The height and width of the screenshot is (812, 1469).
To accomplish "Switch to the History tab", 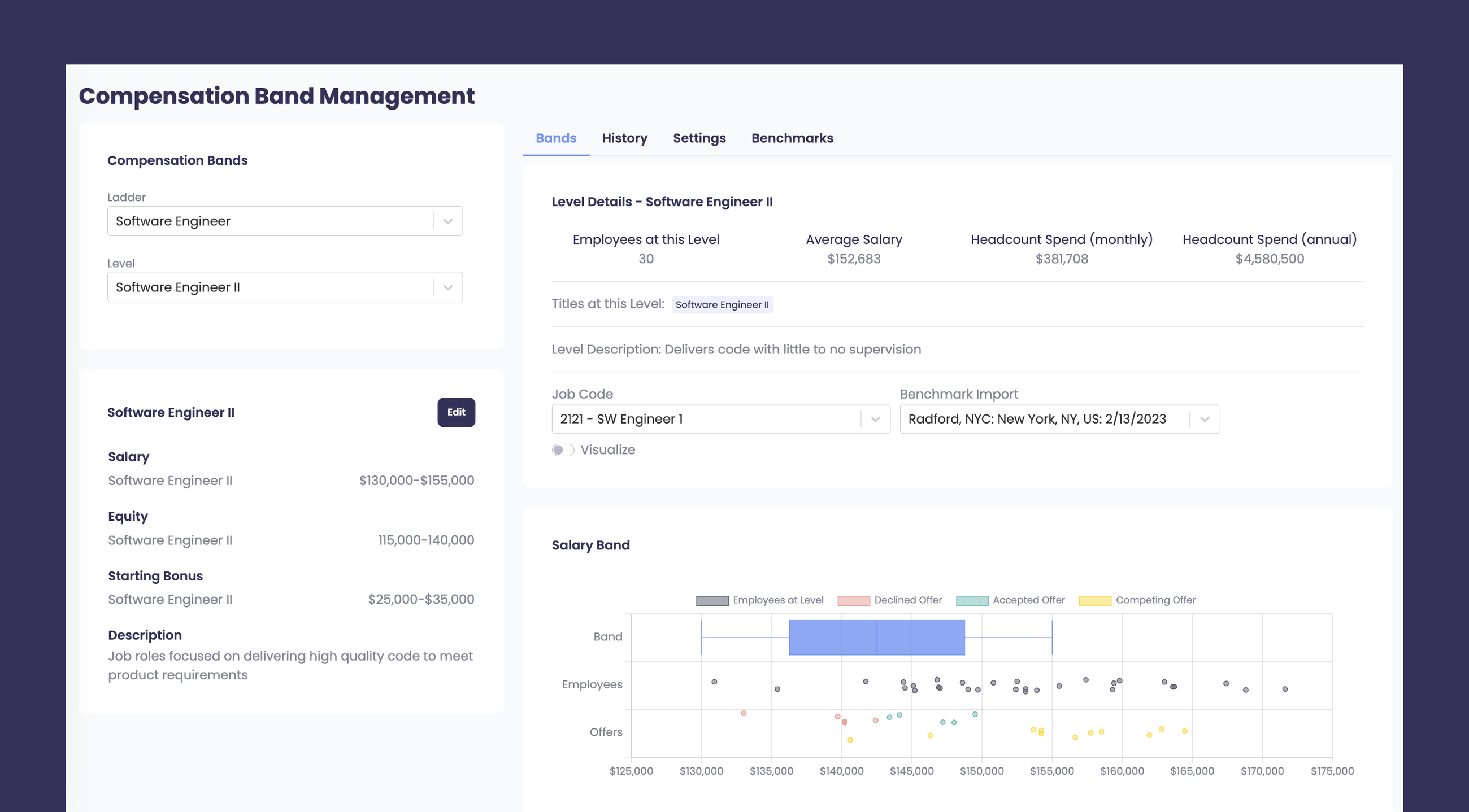I will pos(624,138).
